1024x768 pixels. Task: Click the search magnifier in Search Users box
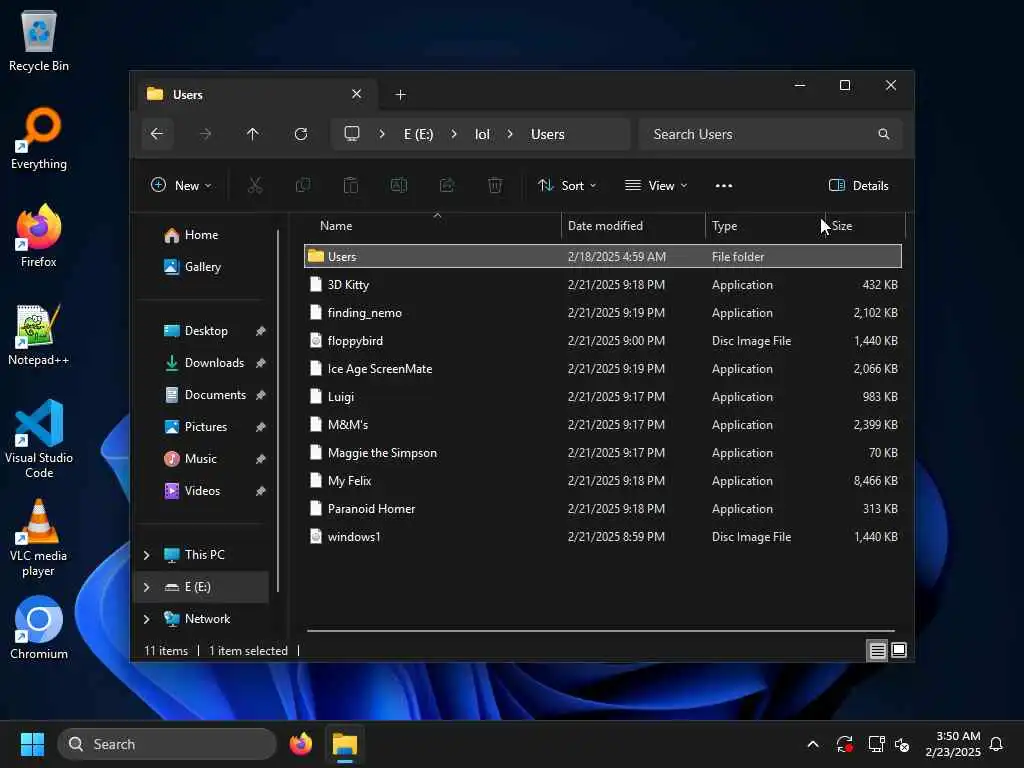[884, 134]
